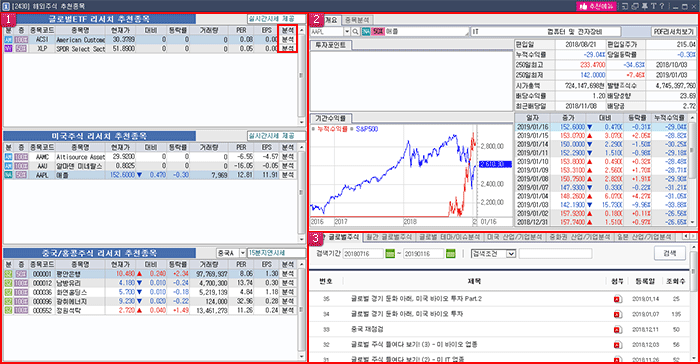This screenshot has width=700, height=364.
Task: Click the link window icon in title bar
Action: pyautogui.click(x=635, y=6)
